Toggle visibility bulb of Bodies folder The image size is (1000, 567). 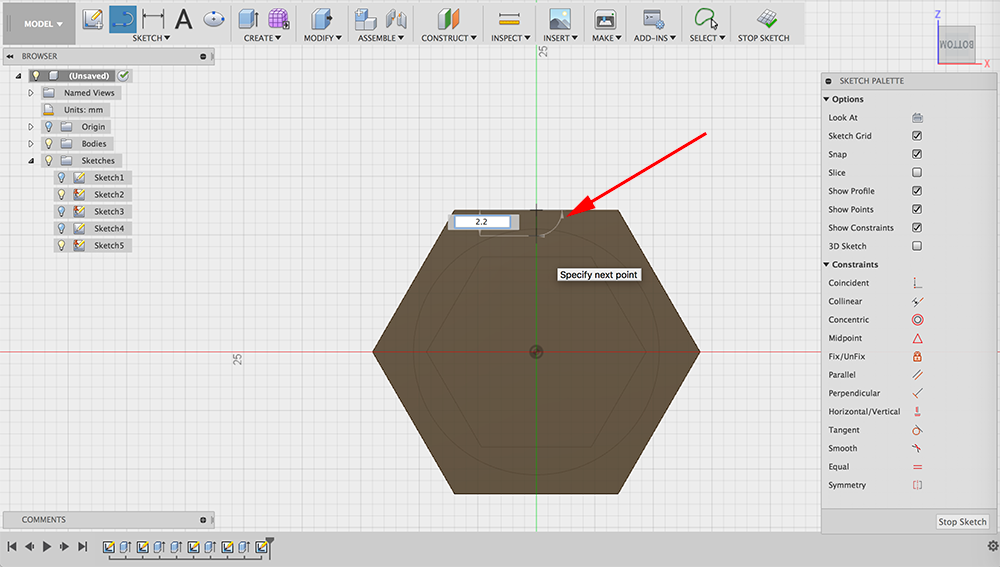click(49, 144)
